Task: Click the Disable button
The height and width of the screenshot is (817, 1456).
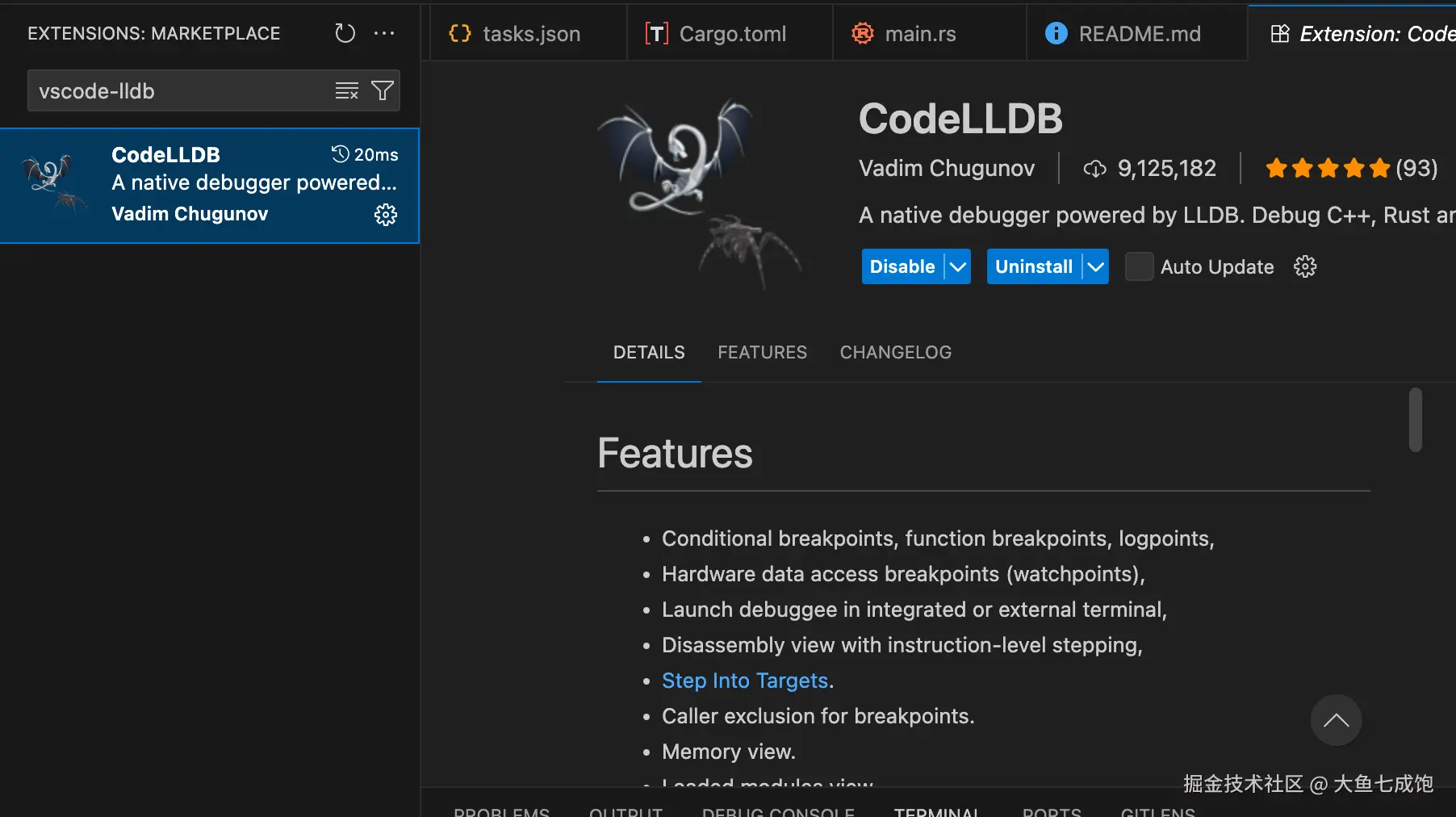Action: (902, 266)
